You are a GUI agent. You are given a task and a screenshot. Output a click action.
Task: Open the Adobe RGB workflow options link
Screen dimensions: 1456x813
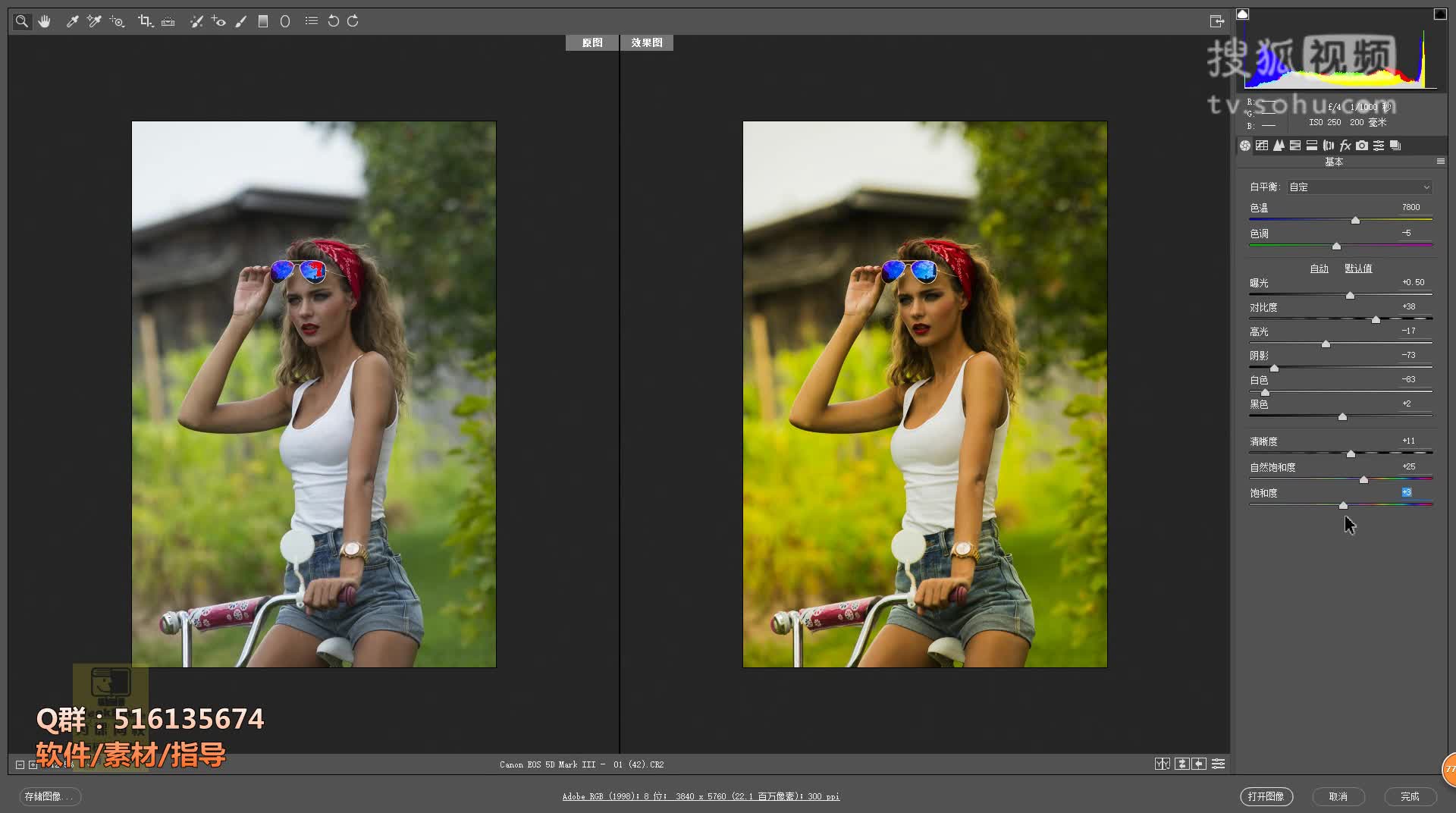(x=701, y=796)
